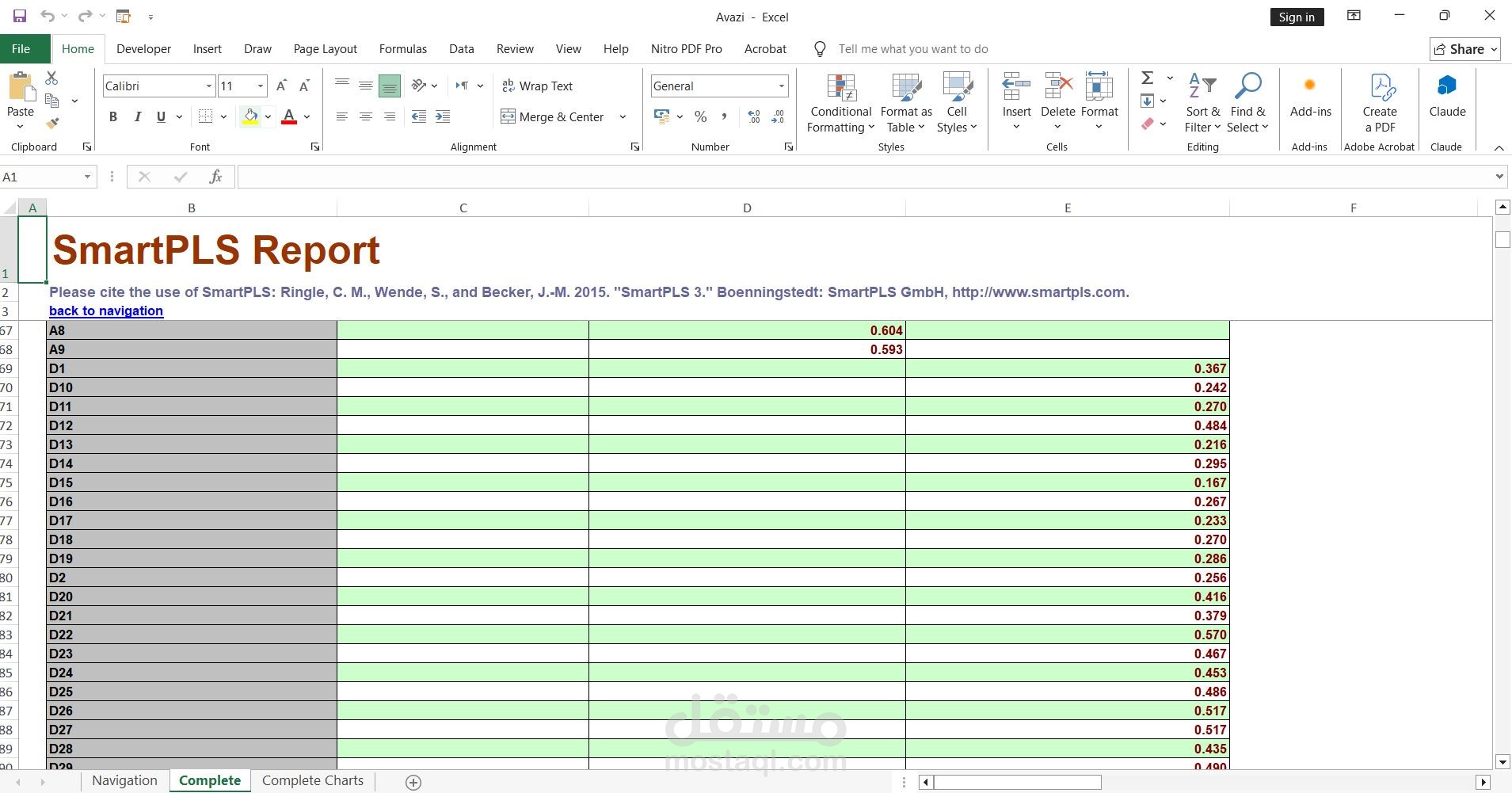The width and height of the screenshot is (1512, 793).
Task: Open Format as Table gallery
Action: [906, 103]
